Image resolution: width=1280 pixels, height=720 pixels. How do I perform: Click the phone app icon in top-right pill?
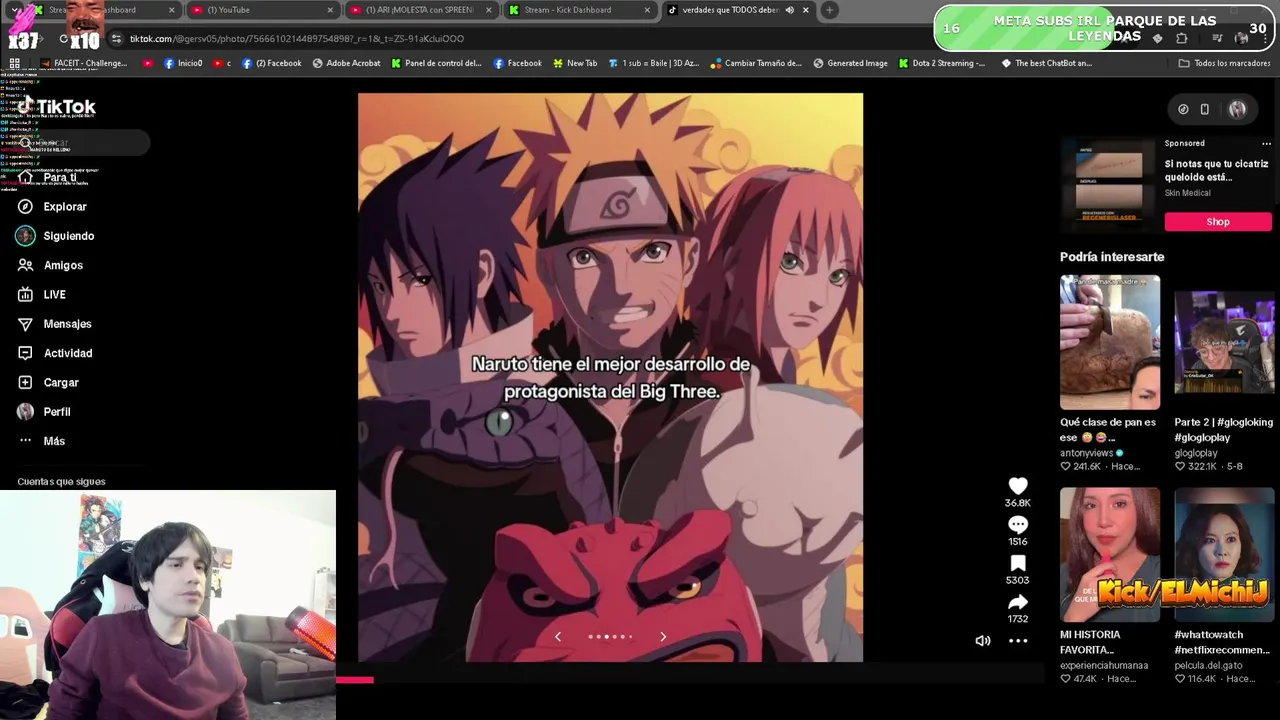(x=1205, y=109)
